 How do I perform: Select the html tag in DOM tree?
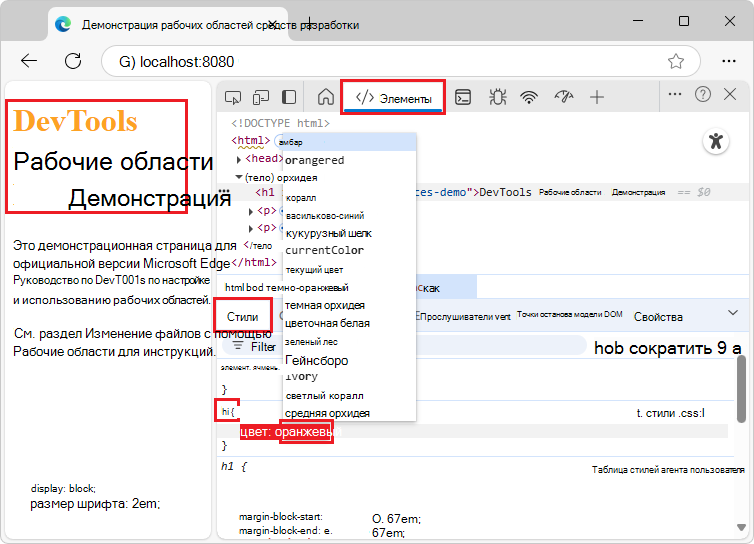pyautogui.click(x=251, y=140)
